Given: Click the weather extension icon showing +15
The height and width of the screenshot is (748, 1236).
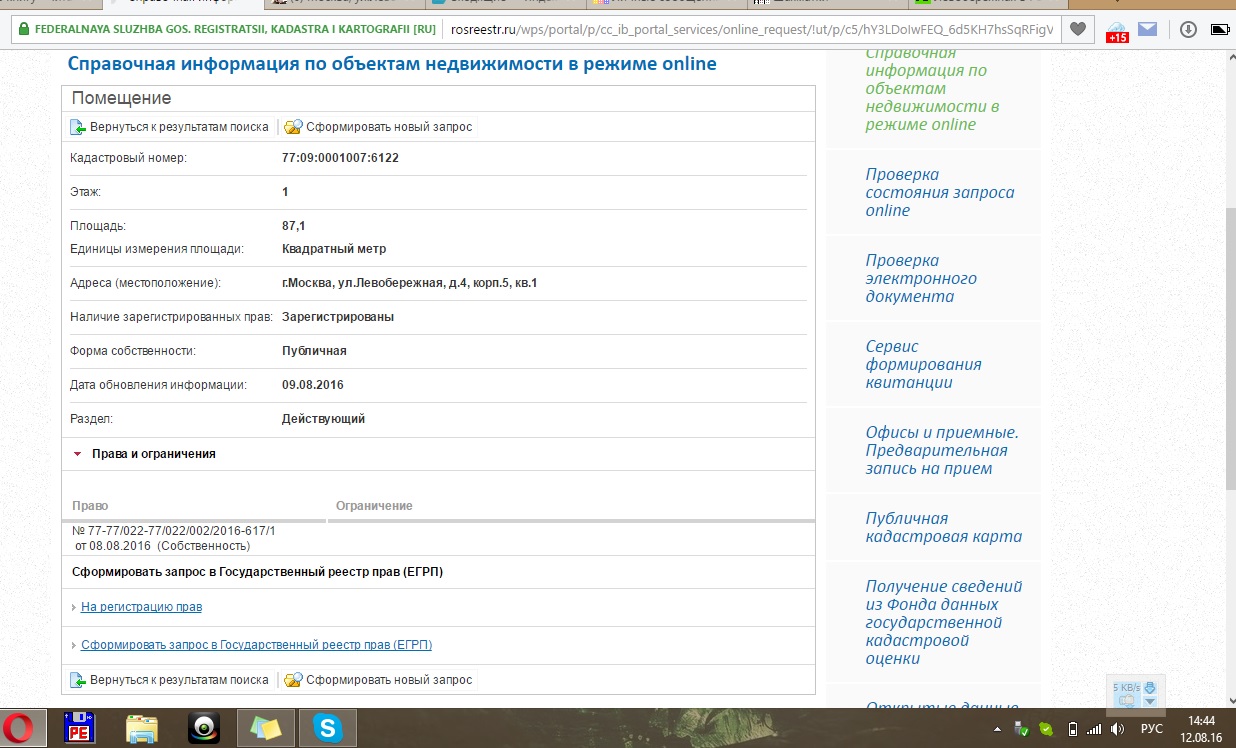Looking at the screenshot, I should [1117, 31].
